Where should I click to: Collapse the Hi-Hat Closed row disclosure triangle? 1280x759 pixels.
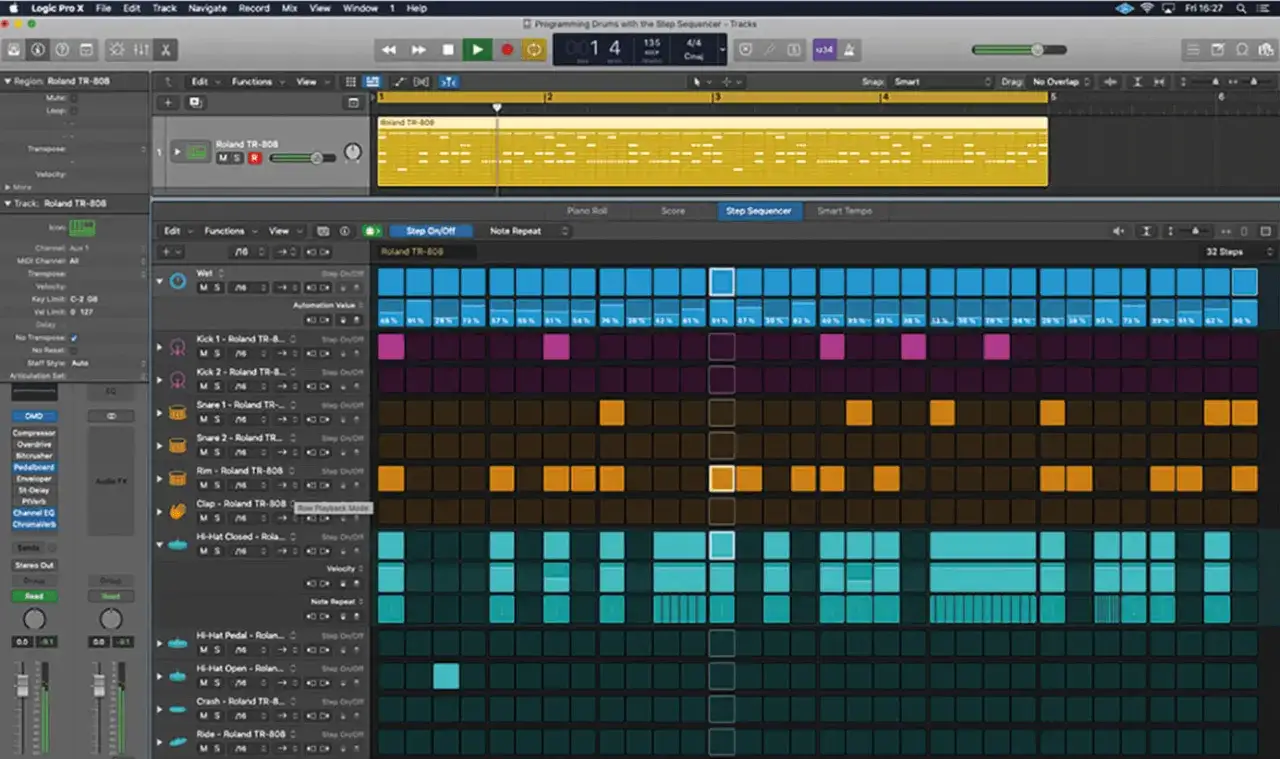[159, 544]
